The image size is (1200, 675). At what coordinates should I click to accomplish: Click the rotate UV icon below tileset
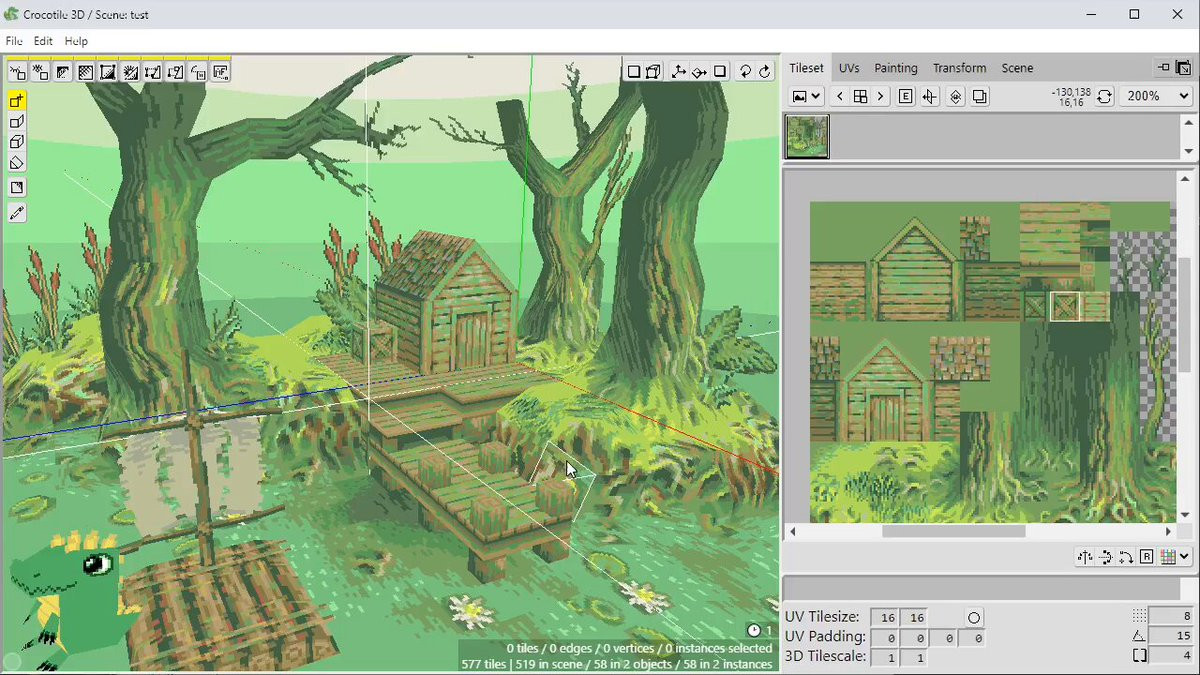point(1126,557)
